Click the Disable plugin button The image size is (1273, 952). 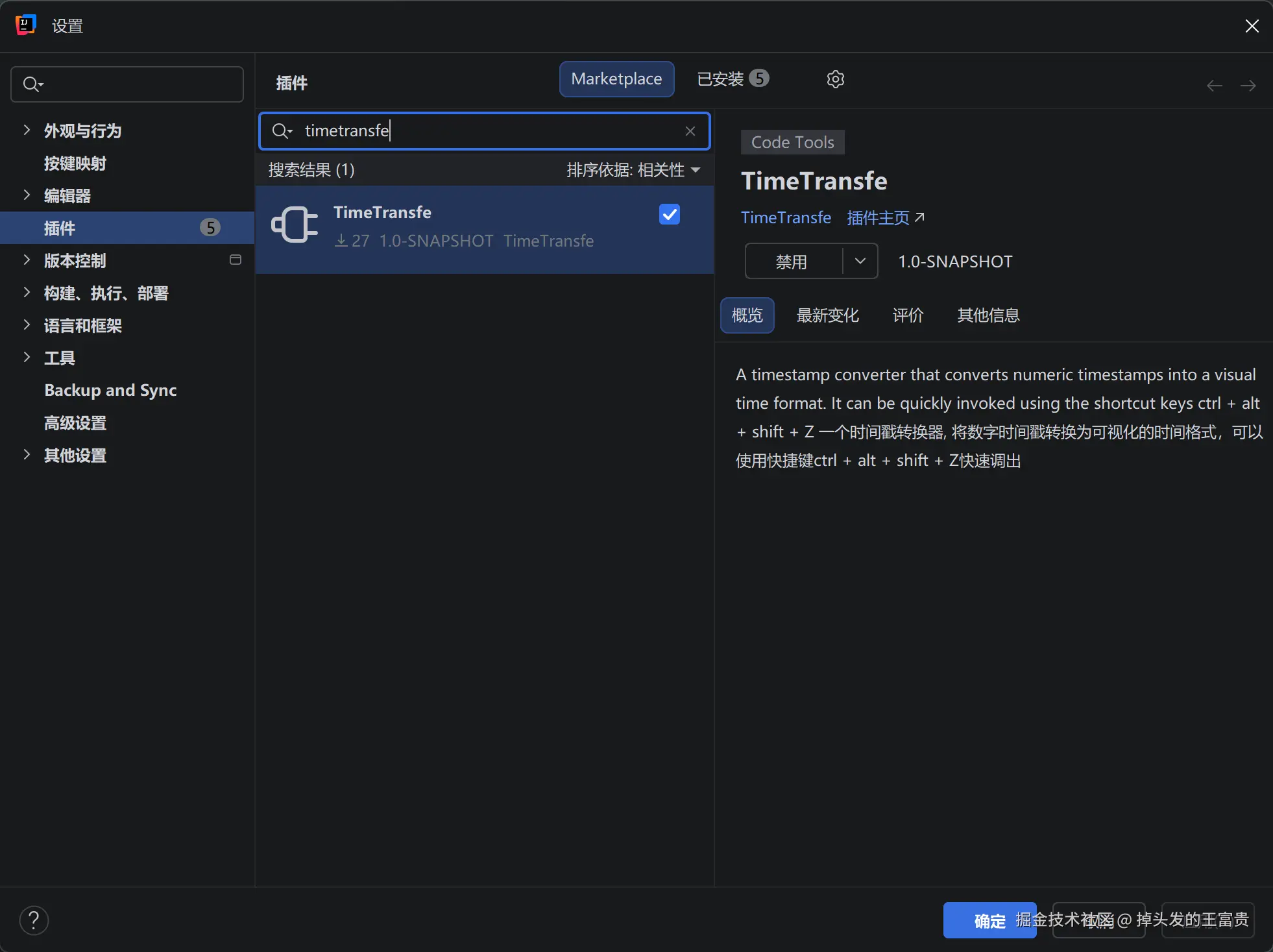click(x=792, y=262)
